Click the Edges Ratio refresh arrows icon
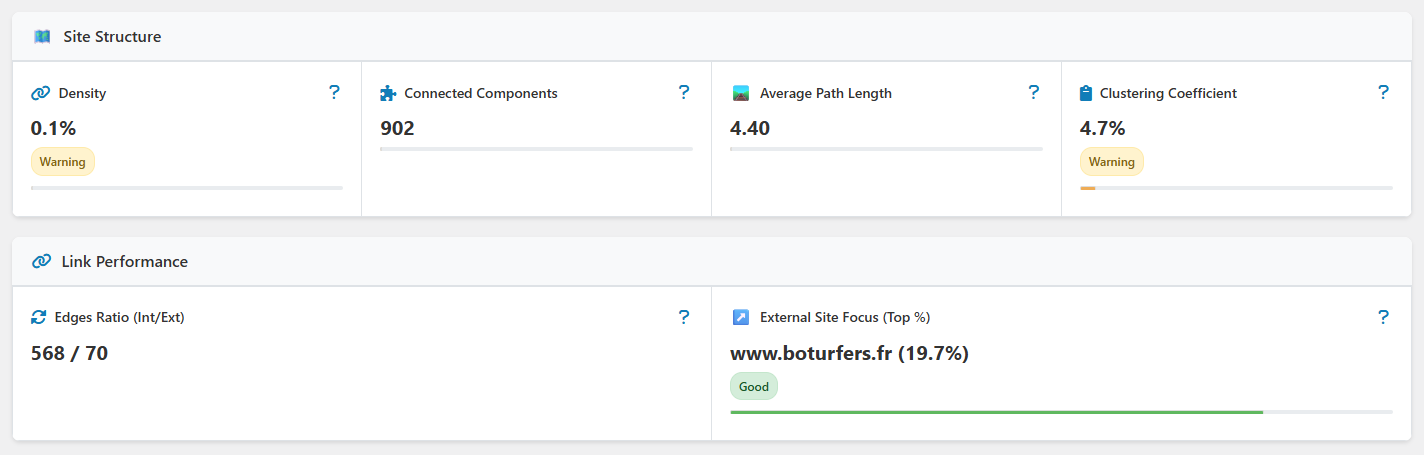Image resolution: width=1424 pixels, height=455 pixels. [x=39, y=317]
